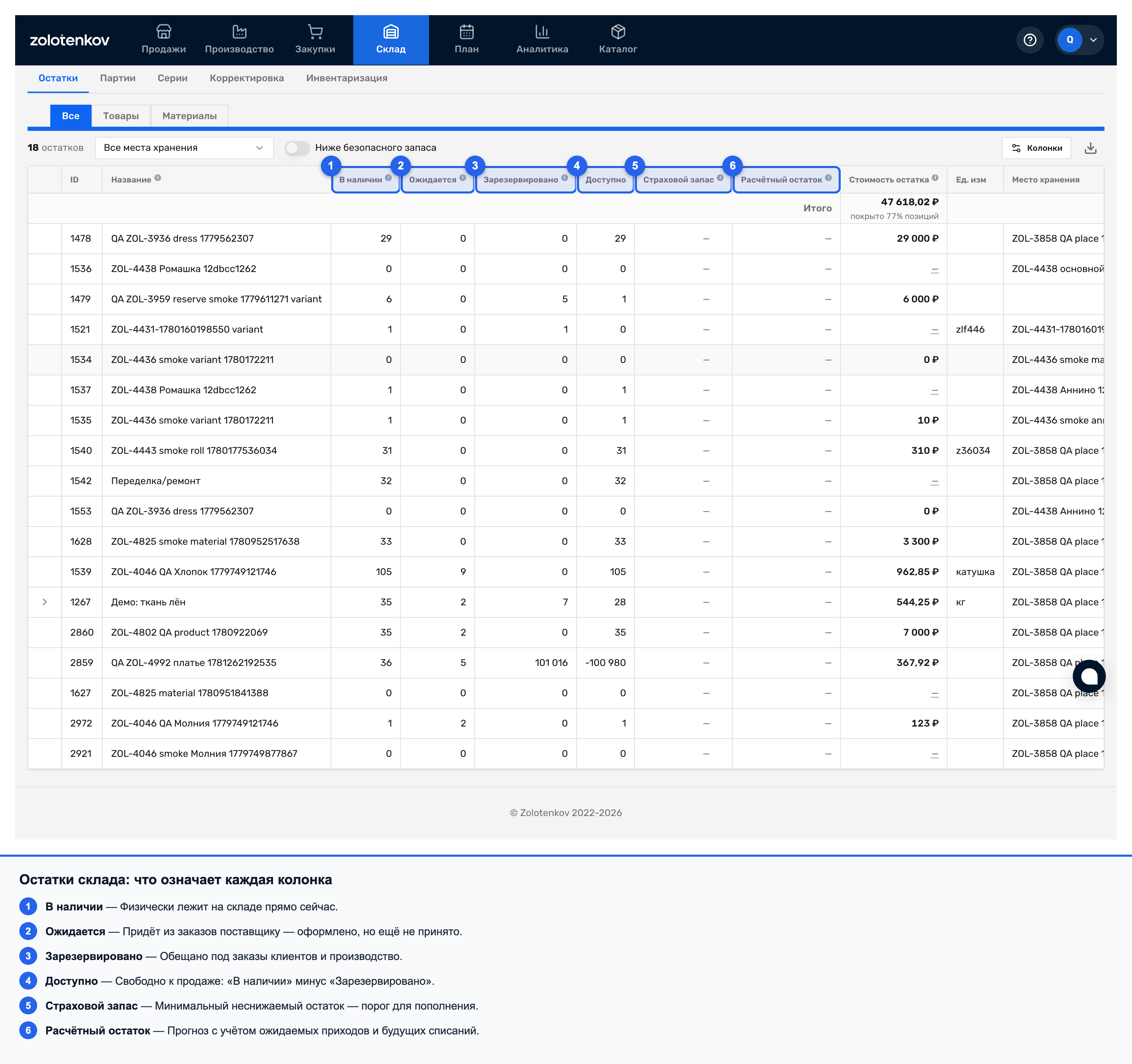This screenshot has width=1132, height=1064.
Task: Switch to the Партии tab
Action: 118,78
